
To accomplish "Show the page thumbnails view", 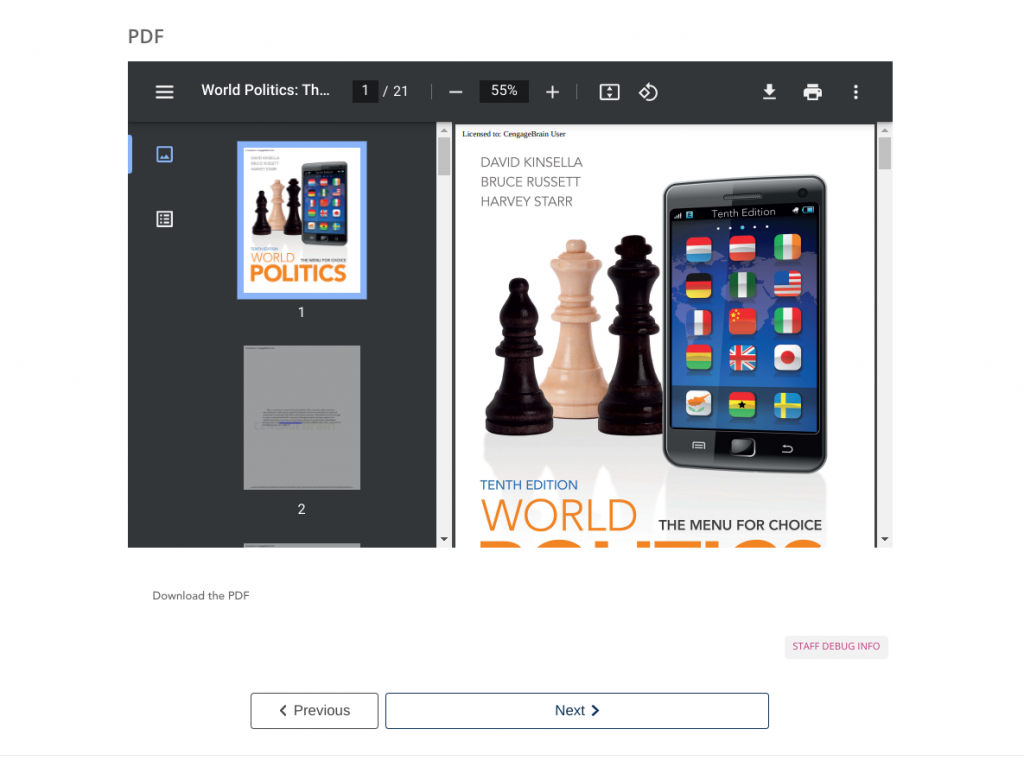I will 165,154.
